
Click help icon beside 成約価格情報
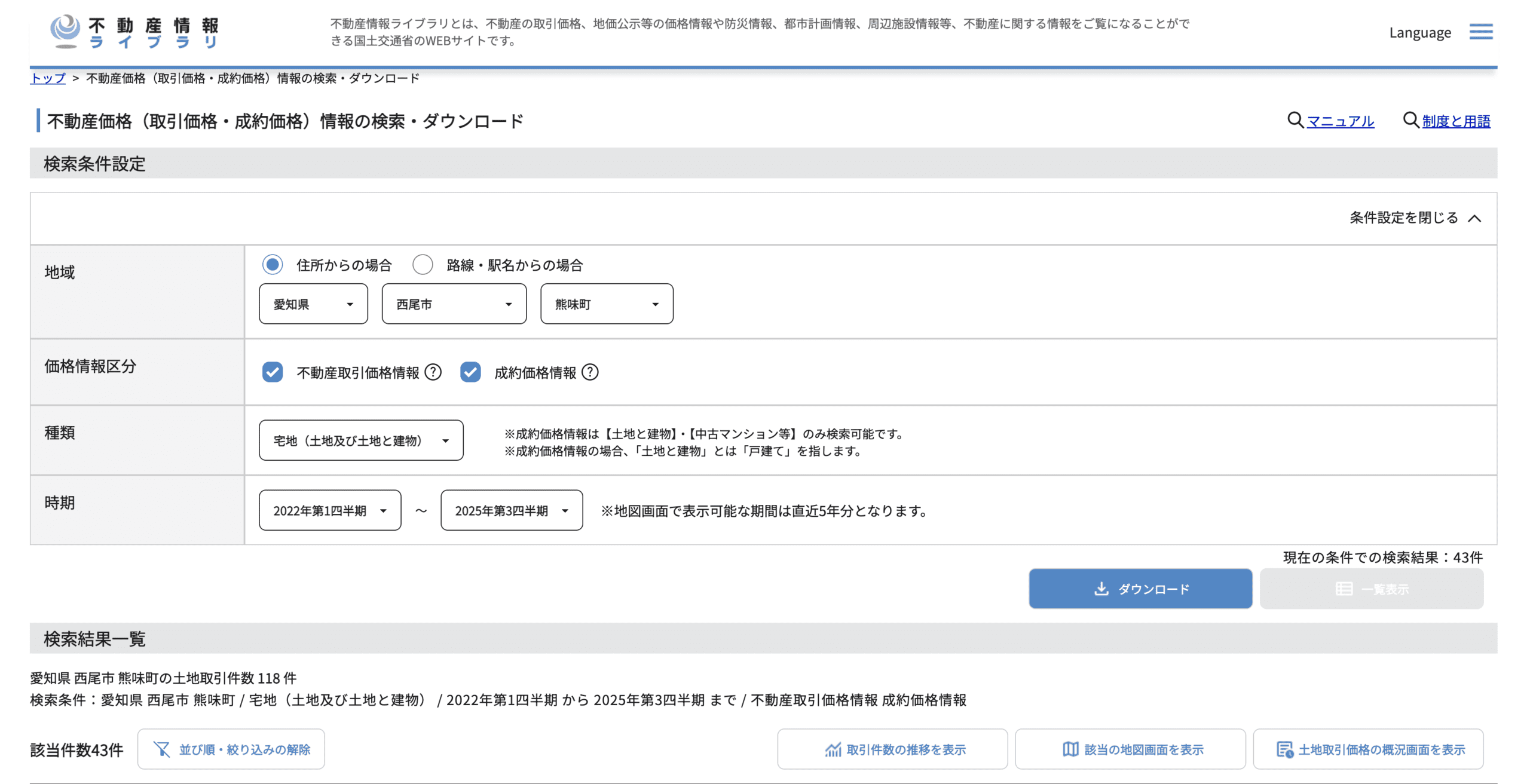point(590,372)
